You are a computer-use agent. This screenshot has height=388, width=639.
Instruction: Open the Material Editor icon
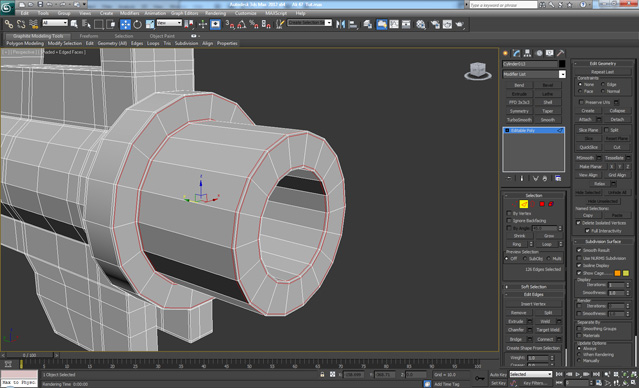[x=421, y=24]
